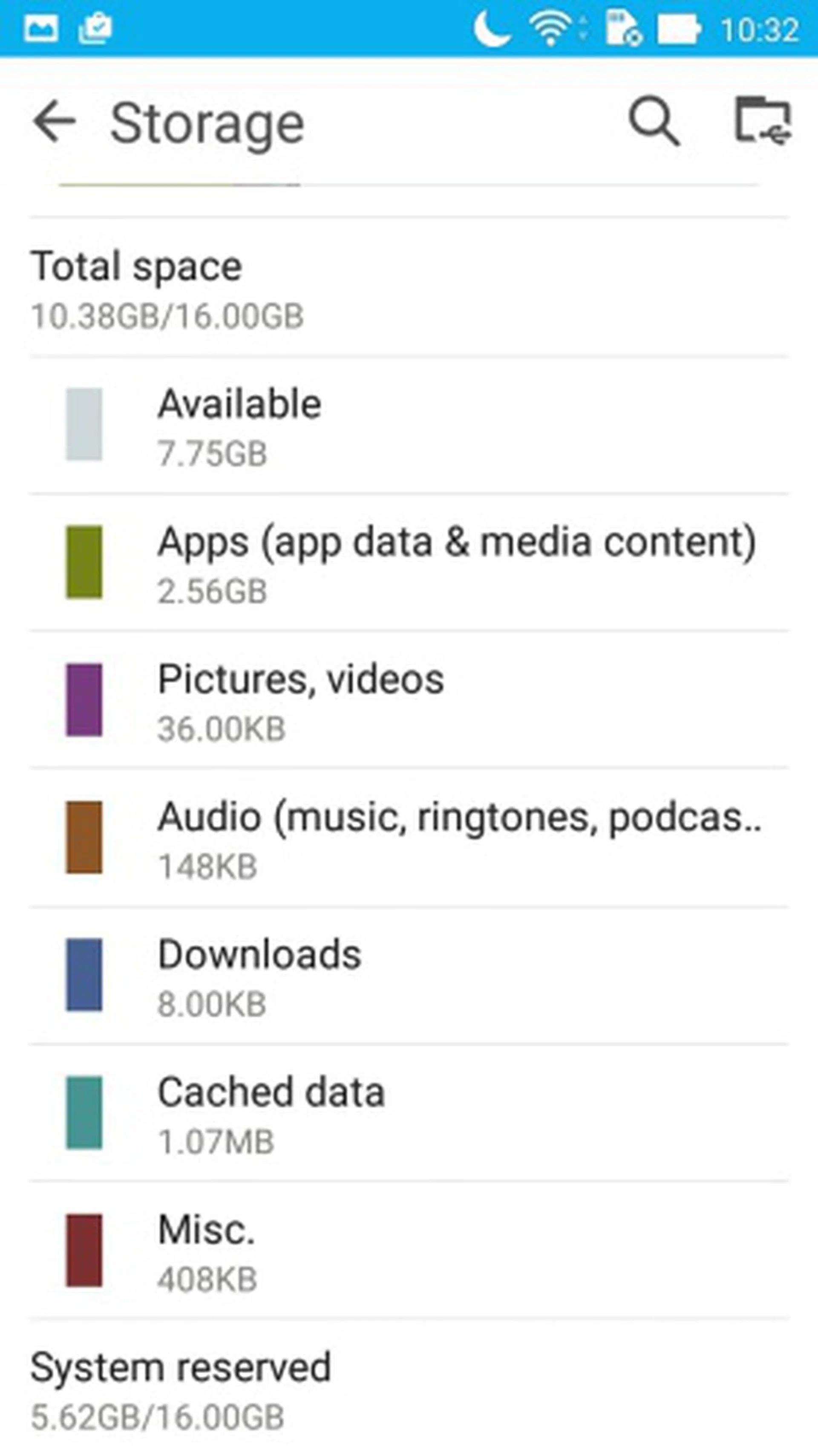Tap the briefcase notification icon
Viewport: 818px width, 1456px height.
(x=94, y=28)
